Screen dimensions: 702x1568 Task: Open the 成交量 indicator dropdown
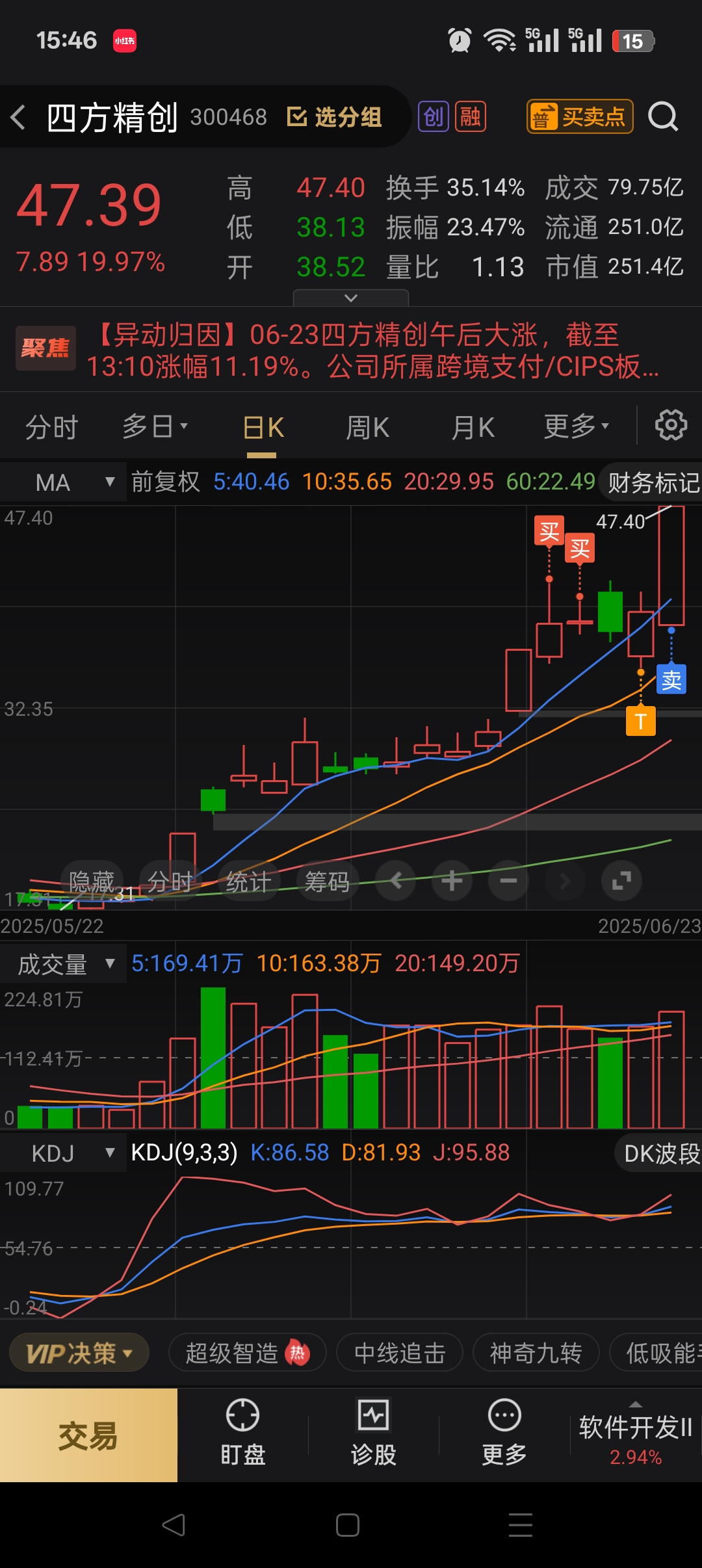tap(63, 964)
